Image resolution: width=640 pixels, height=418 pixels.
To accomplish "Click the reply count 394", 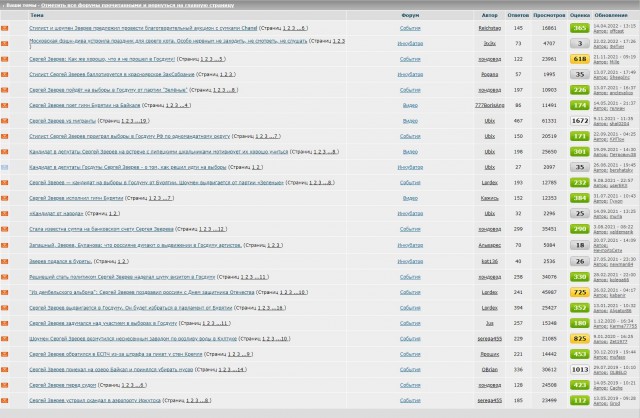I will pyautogui.click(x=518, y=308).
